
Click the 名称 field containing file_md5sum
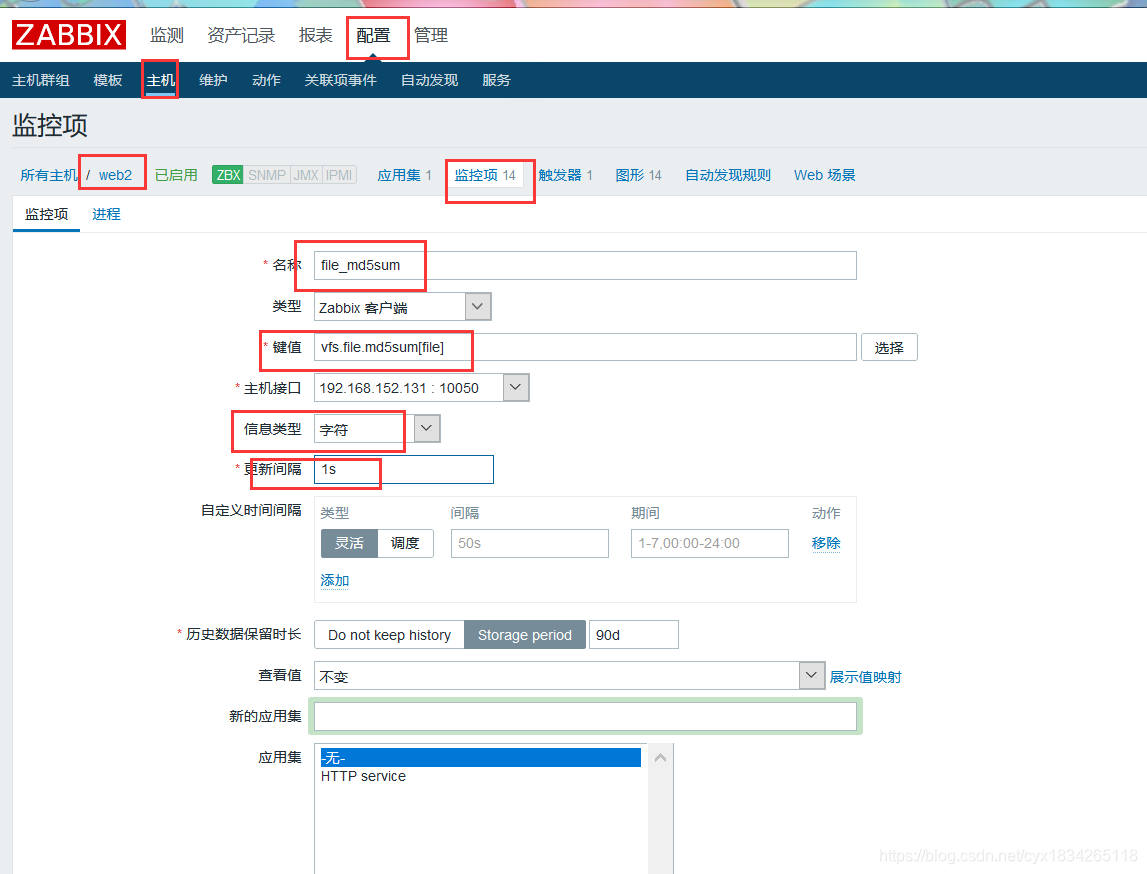[585, 265]
